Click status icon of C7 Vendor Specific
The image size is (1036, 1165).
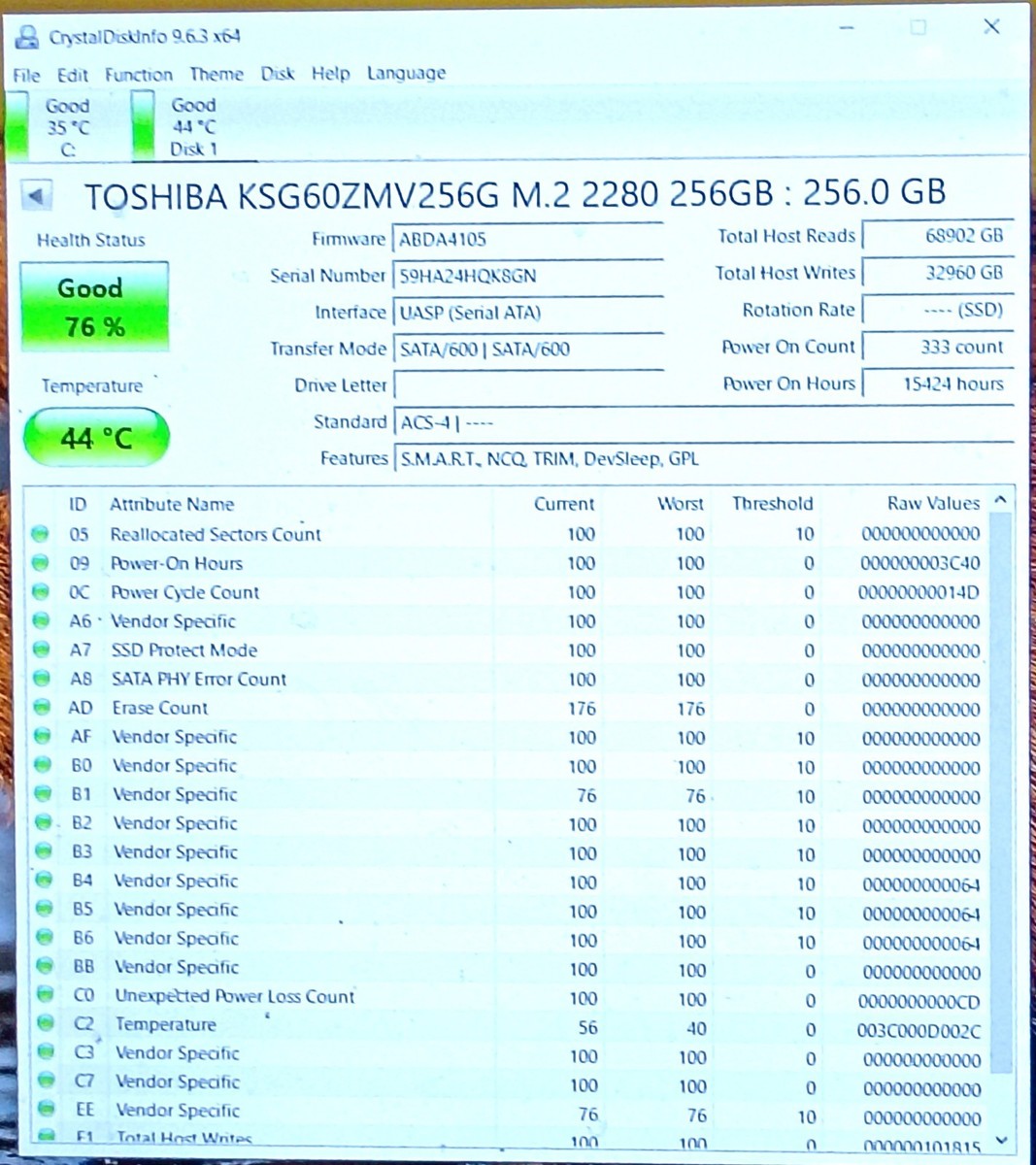click(x=46, y=1082)
